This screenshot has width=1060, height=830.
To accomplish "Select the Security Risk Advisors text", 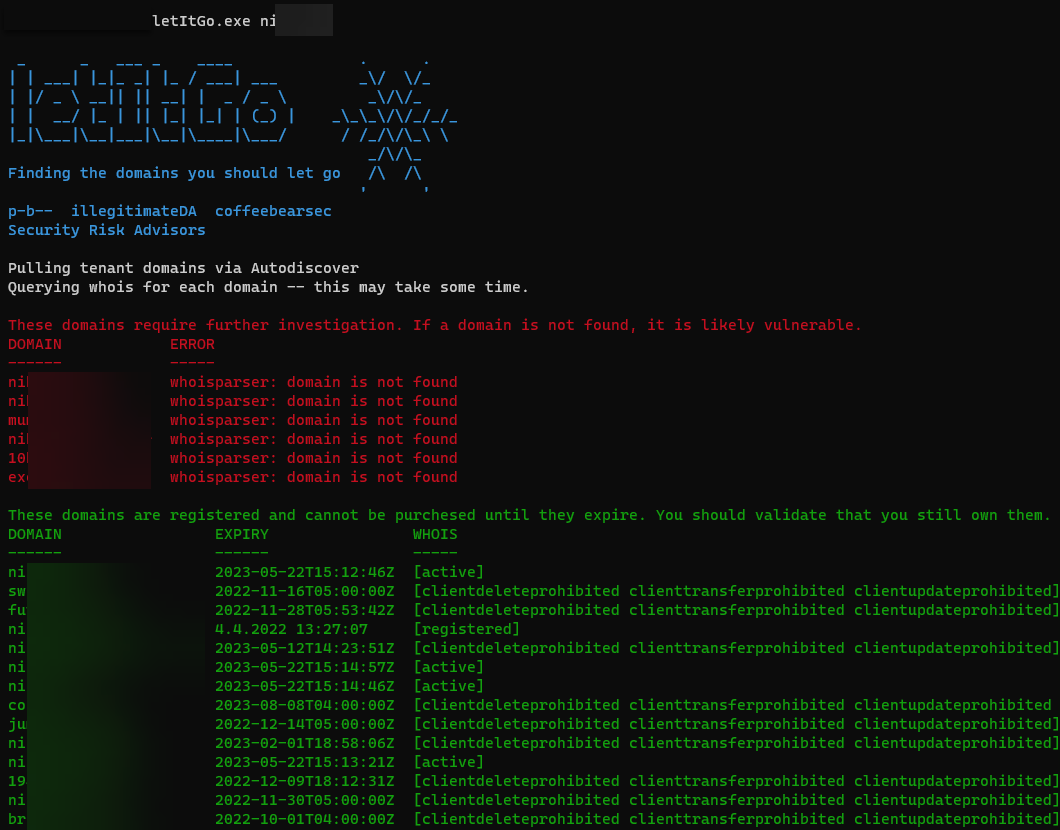I will click(107, 230).
